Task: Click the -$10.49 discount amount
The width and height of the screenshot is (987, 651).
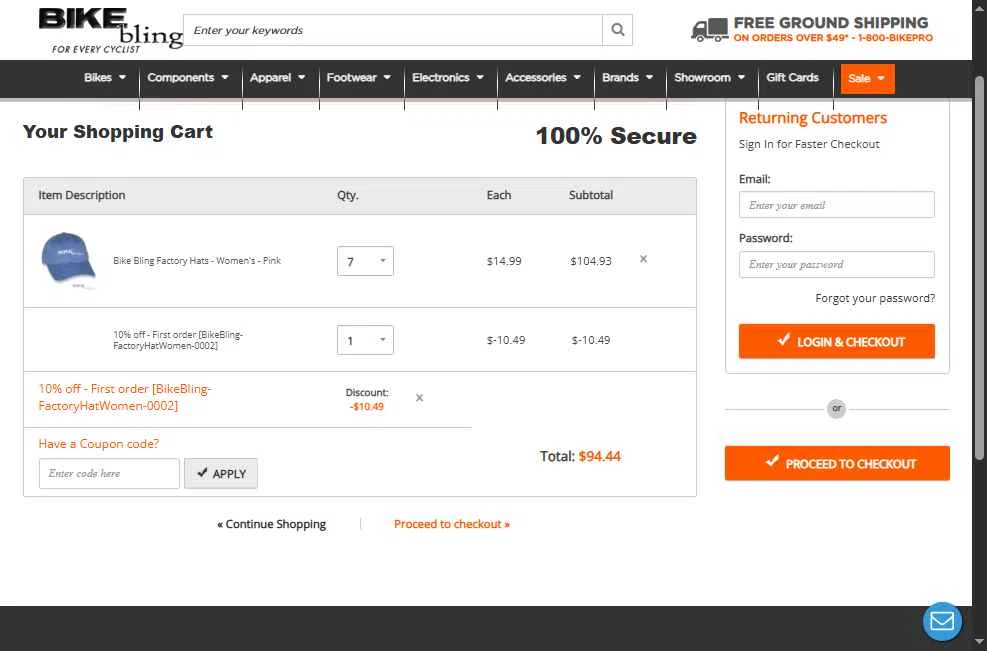Action: coord(367,407)
